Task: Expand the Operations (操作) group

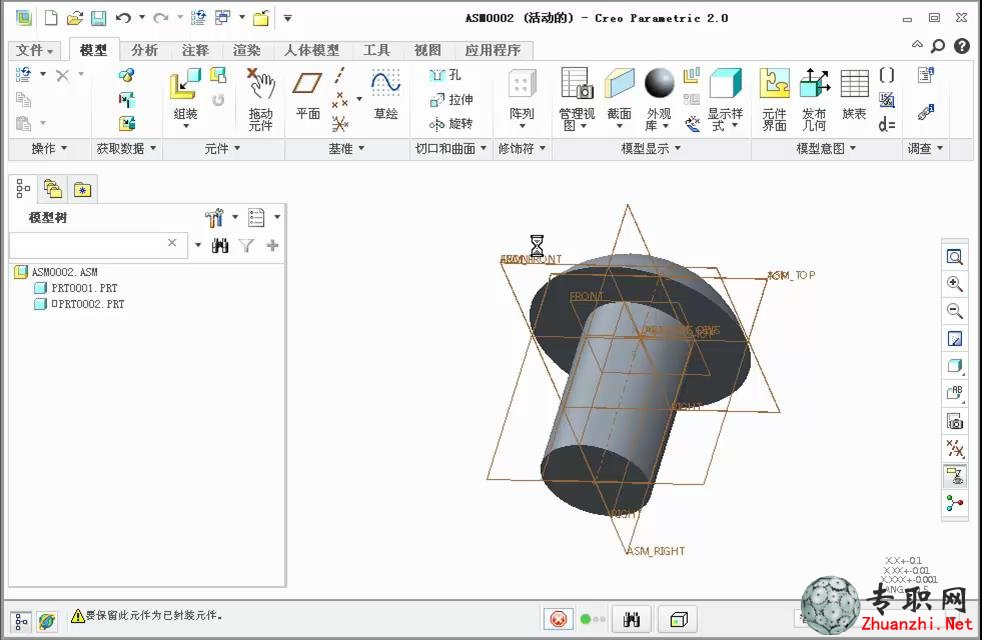Action: coord(49,148)
